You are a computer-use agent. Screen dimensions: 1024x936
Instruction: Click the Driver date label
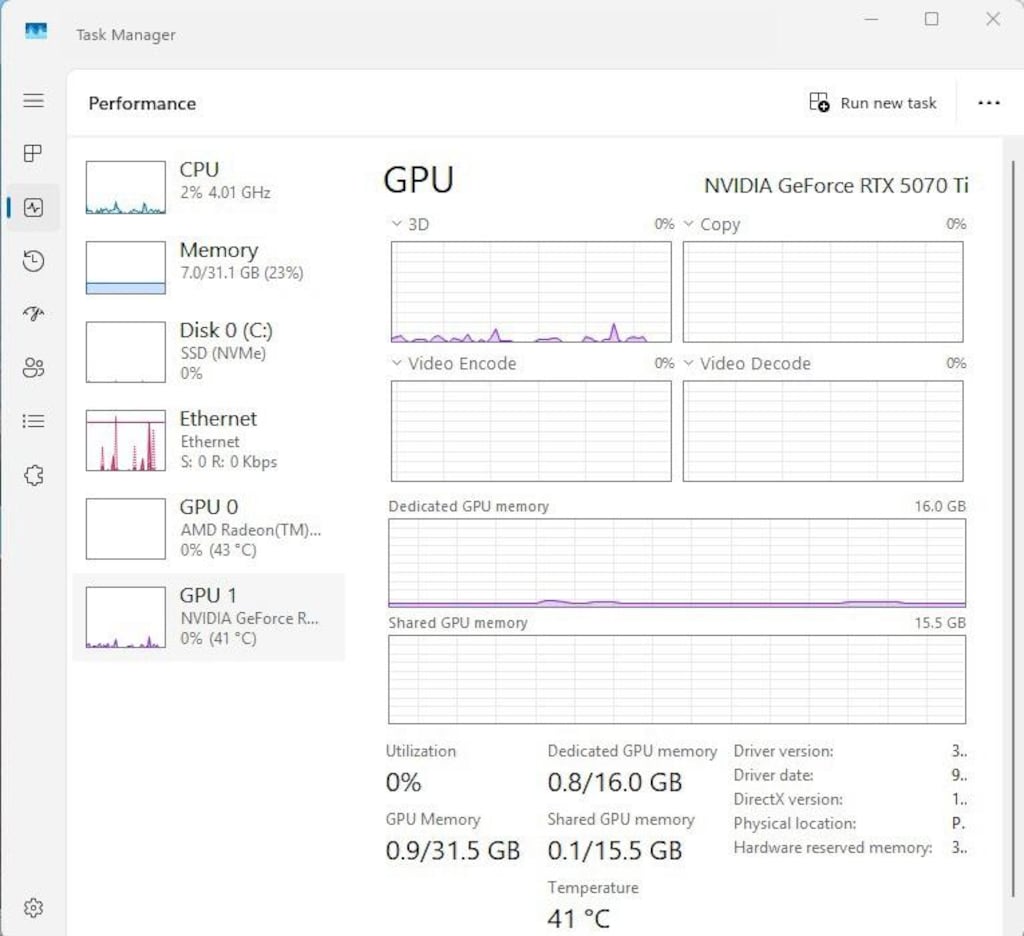773,775
